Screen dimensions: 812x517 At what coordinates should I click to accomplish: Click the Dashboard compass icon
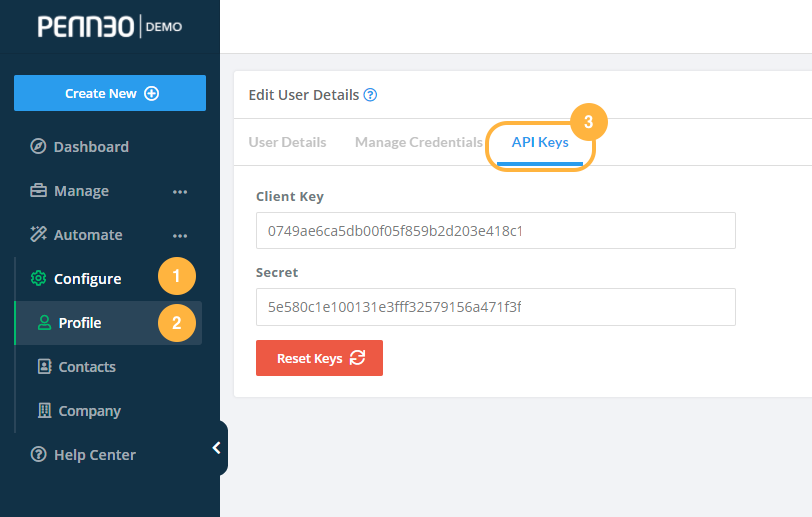[x=38, y=147]
